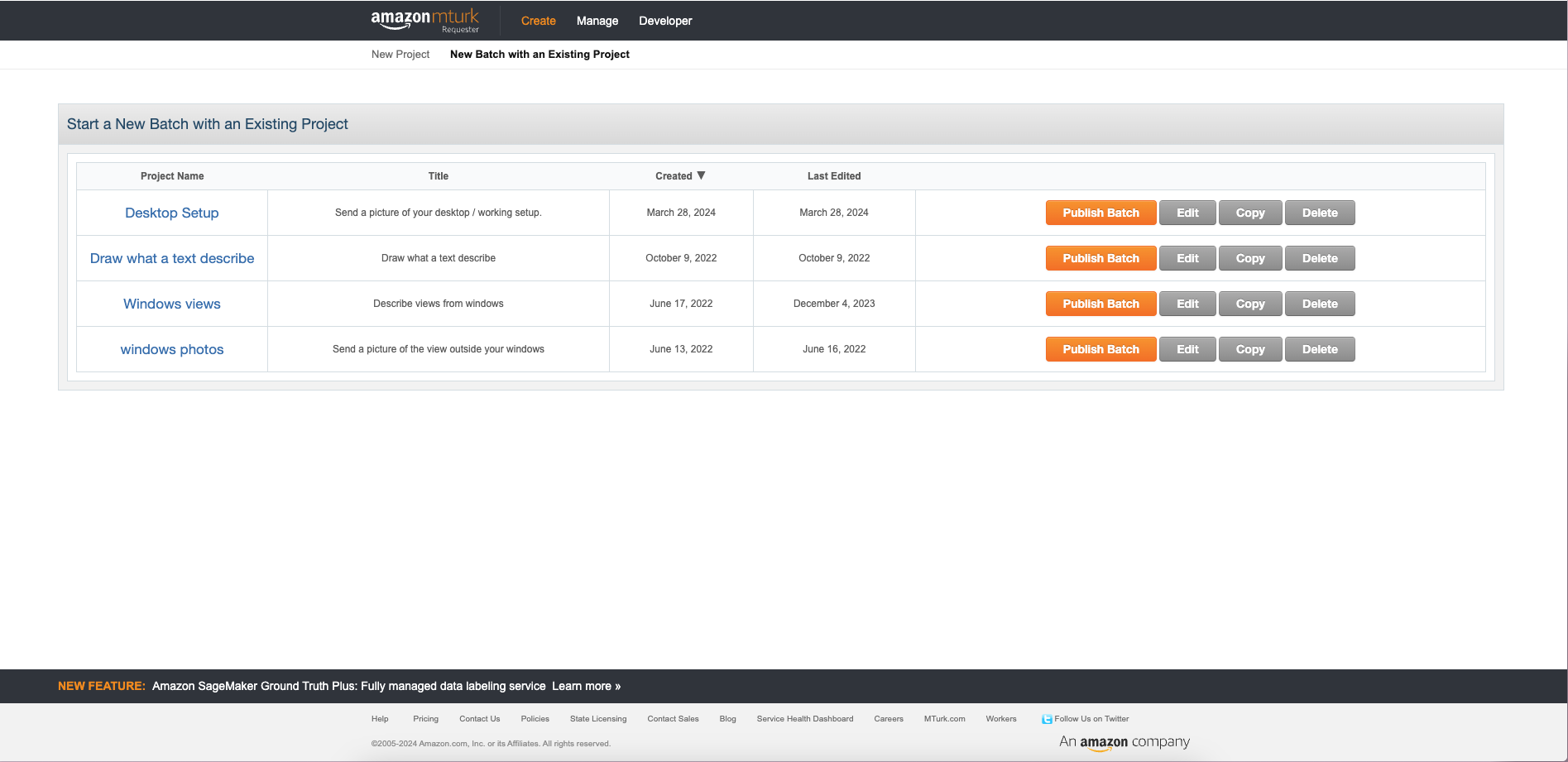The height and width of the screenshot is (762, 1568).
Task: Open the Workers site from footer
Action: 1001,719
